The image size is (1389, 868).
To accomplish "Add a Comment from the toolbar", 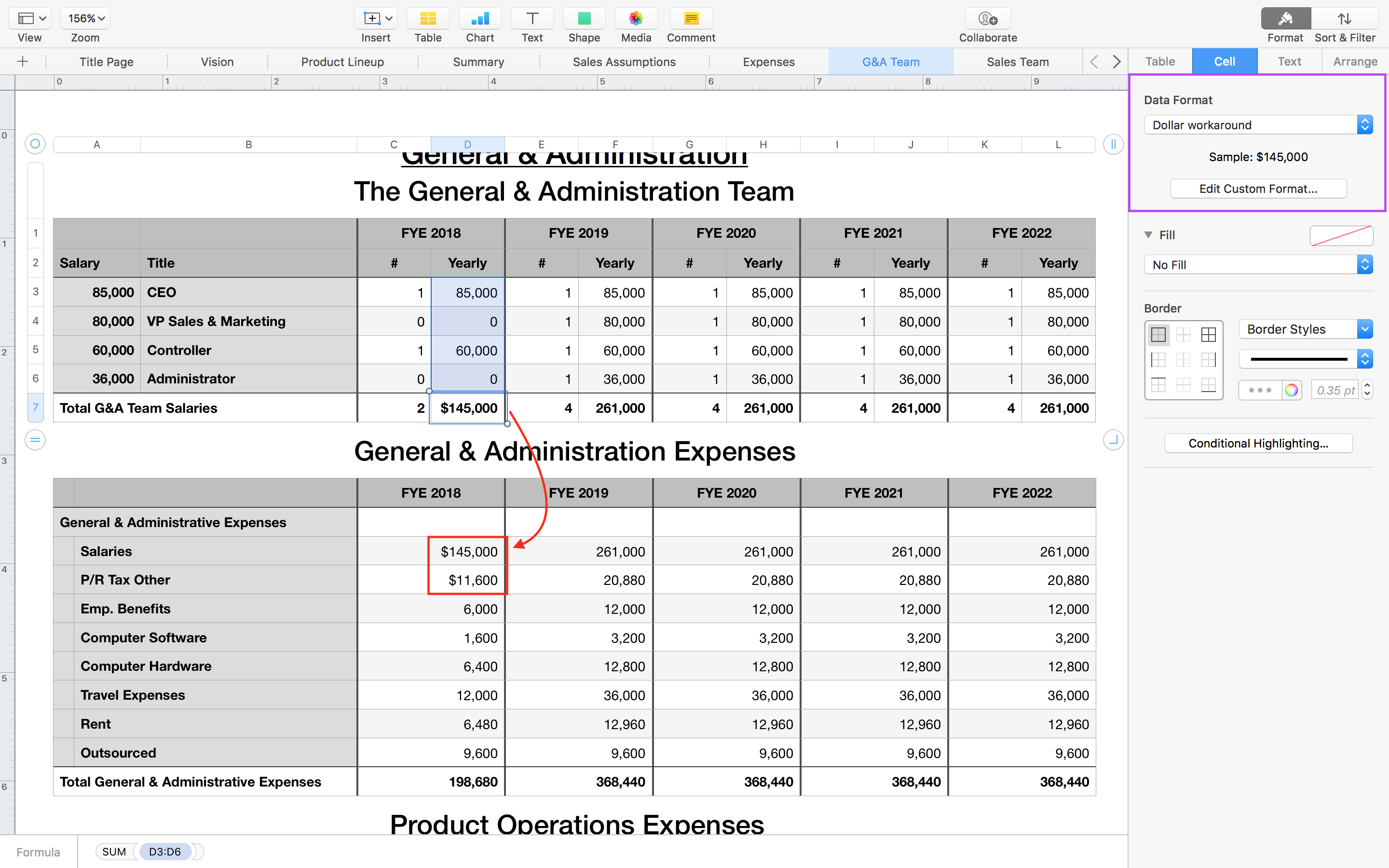I will pyautogui.click(x=691, y=19).
